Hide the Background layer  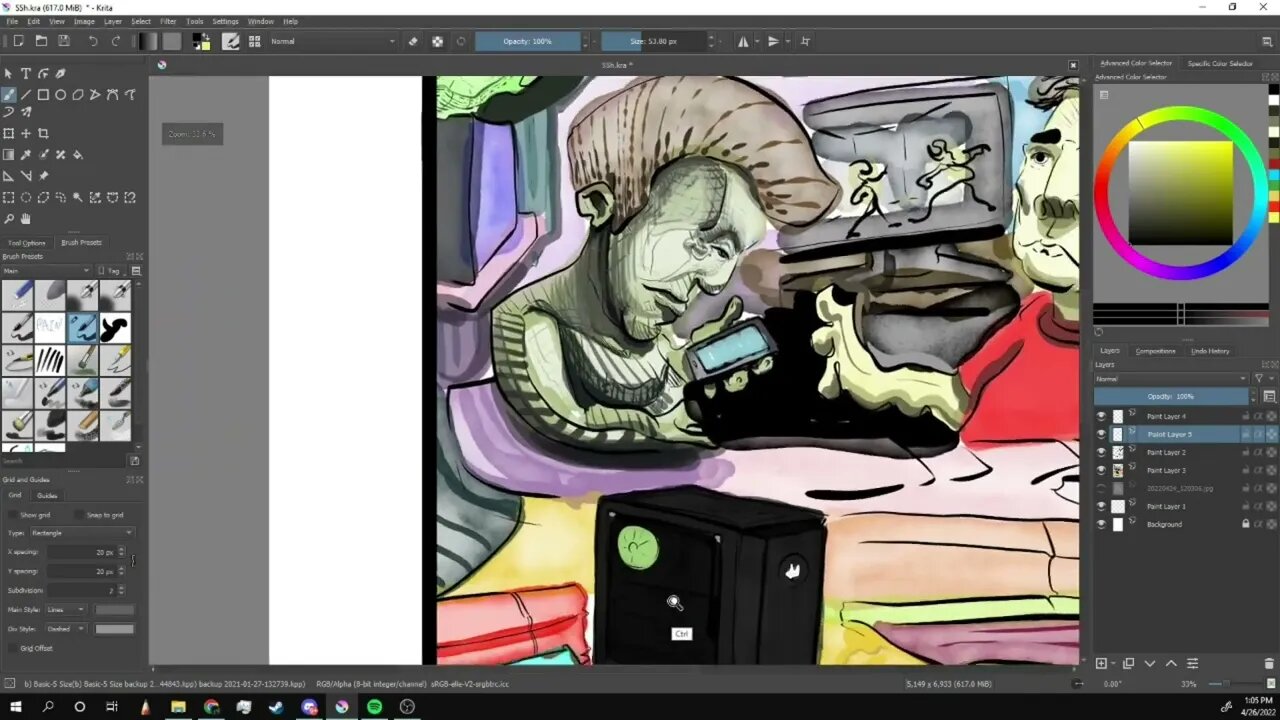click(1101, 524)
